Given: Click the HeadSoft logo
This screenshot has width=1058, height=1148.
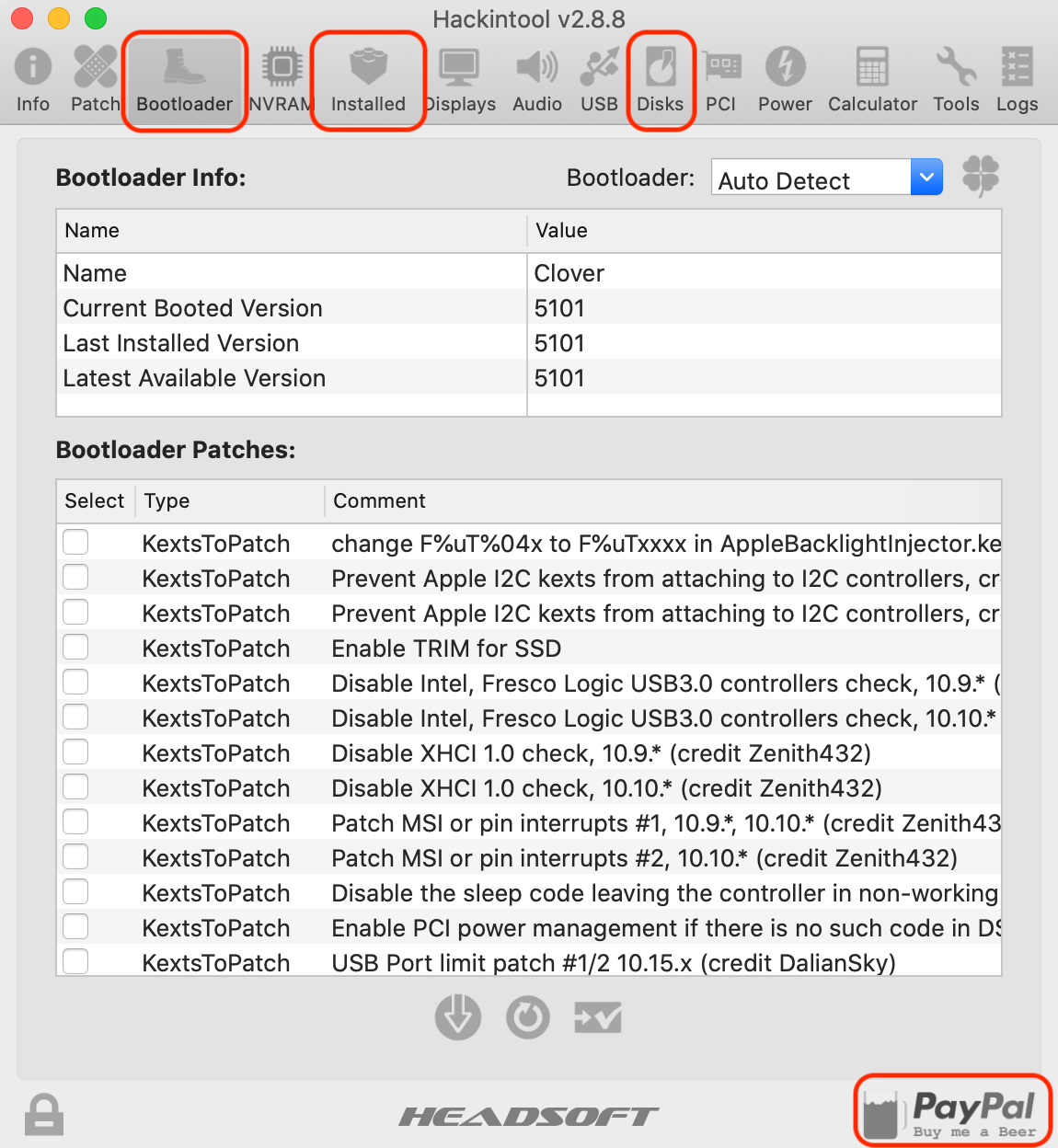Looking at the screenshot, I should click(x=529, y=1117).
